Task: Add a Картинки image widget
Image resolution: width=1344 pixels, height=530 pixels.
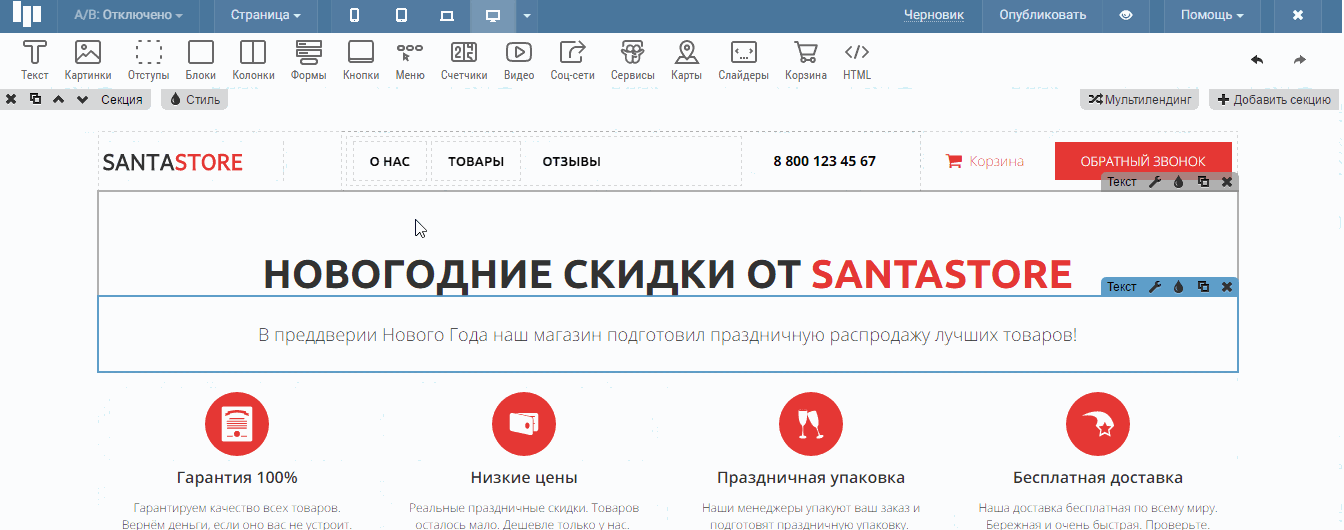Action: click(x=88, y=60)
